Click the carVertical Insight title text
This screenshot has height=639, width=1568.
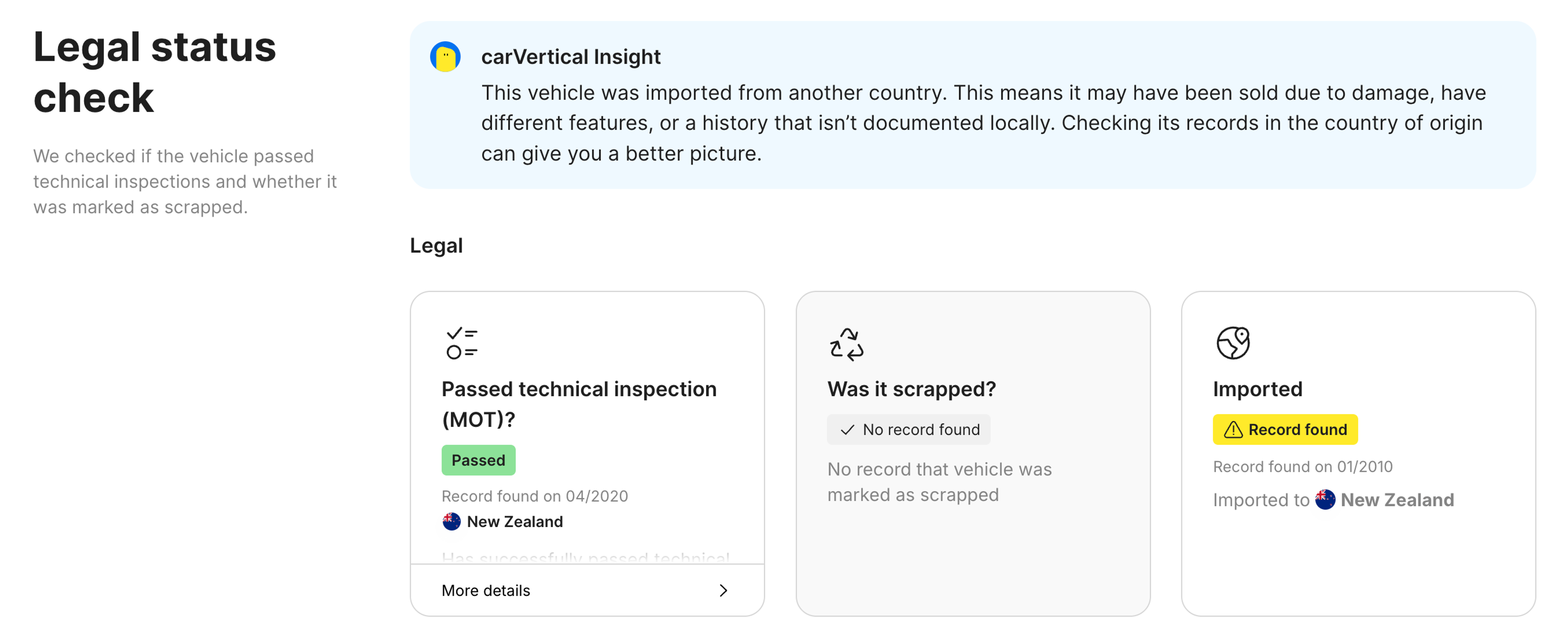click(570, 57)
